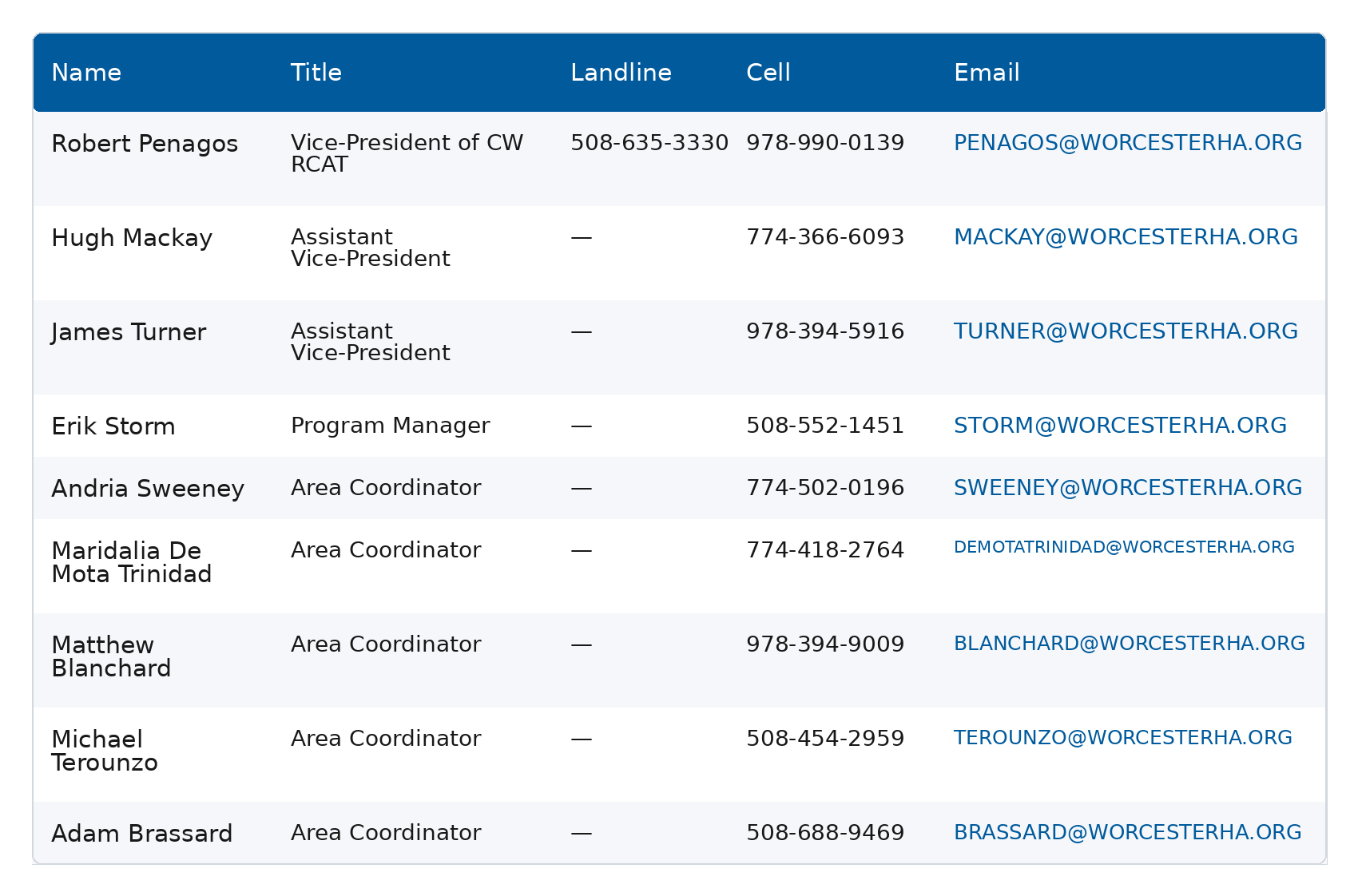Select the name Maridalia De Mota Trinidad

(x=131, y=562)
